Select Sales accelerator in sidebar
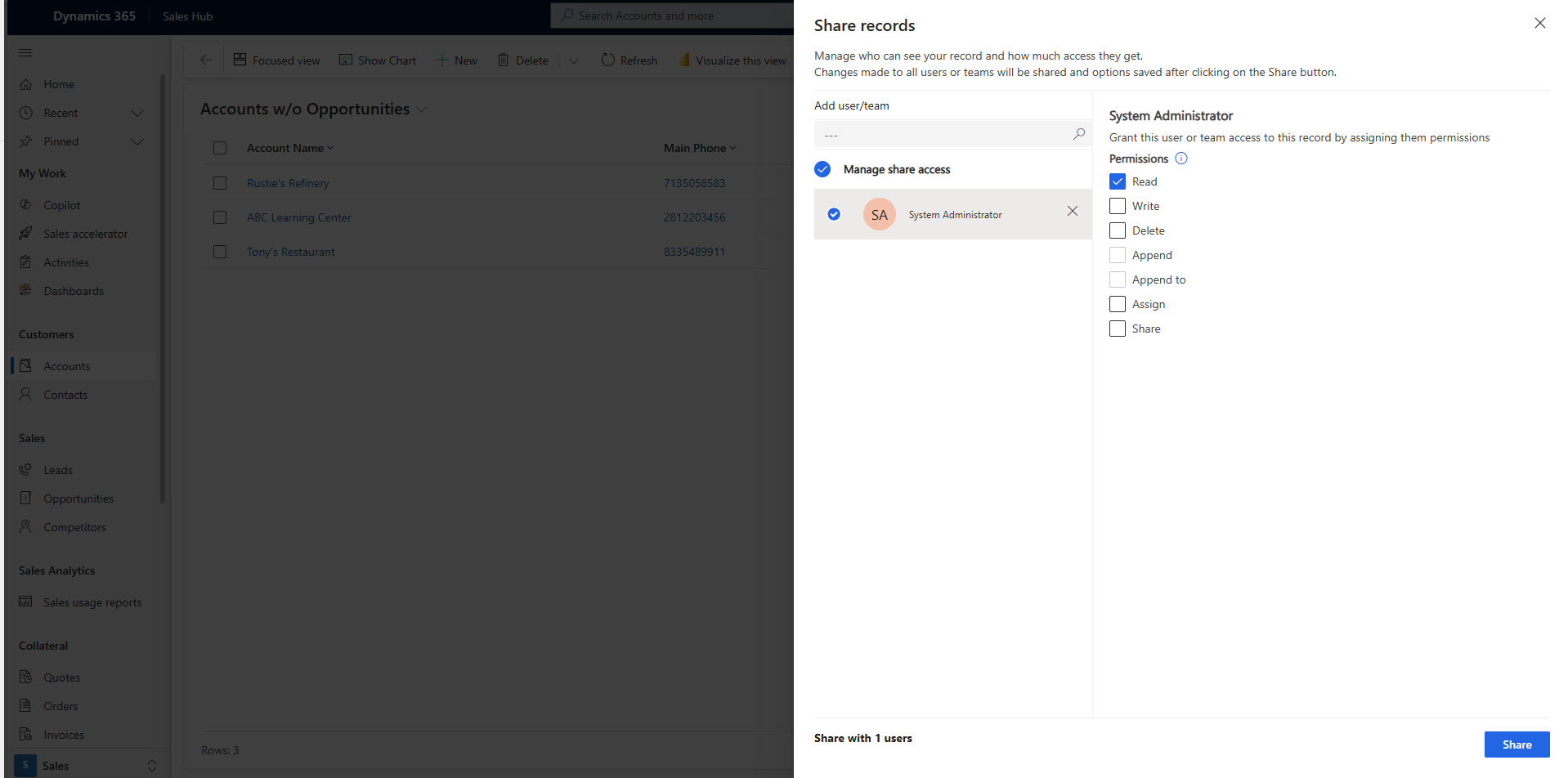The height and width of the screenshot is (778, 1568). click(85, 233)
